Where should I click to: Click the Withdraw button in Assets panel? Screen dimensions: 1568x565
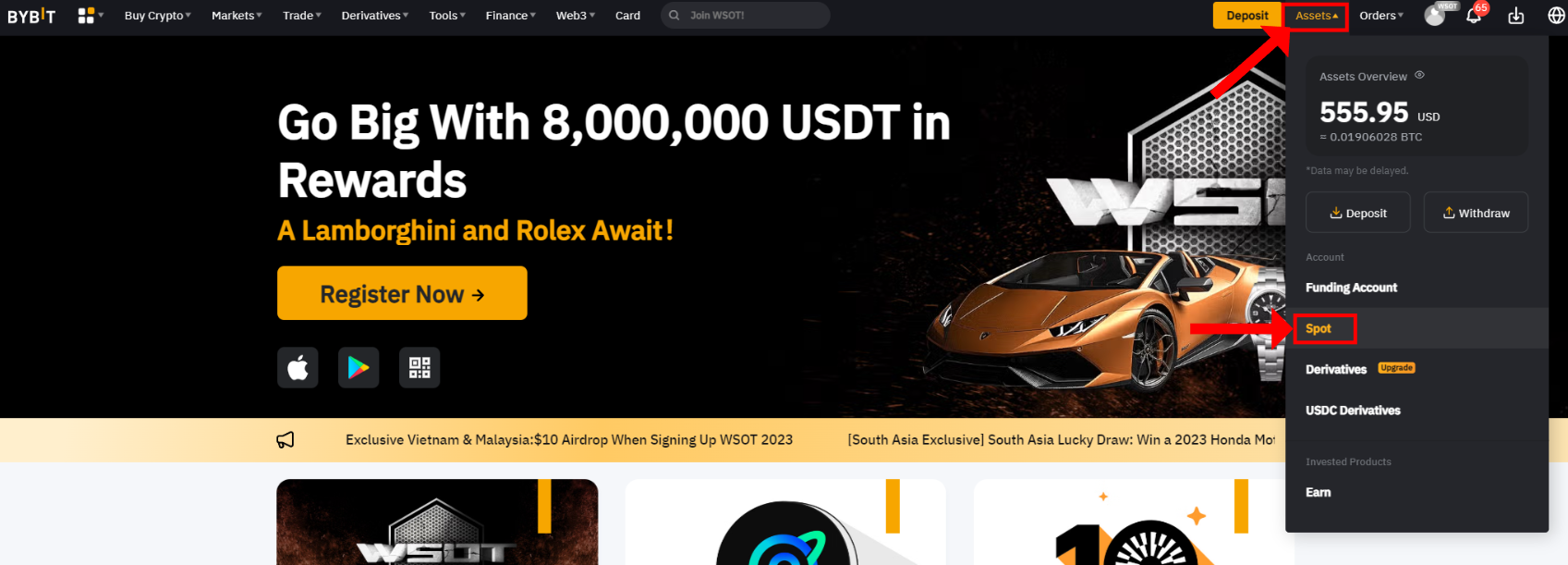tap(1476, 213)
